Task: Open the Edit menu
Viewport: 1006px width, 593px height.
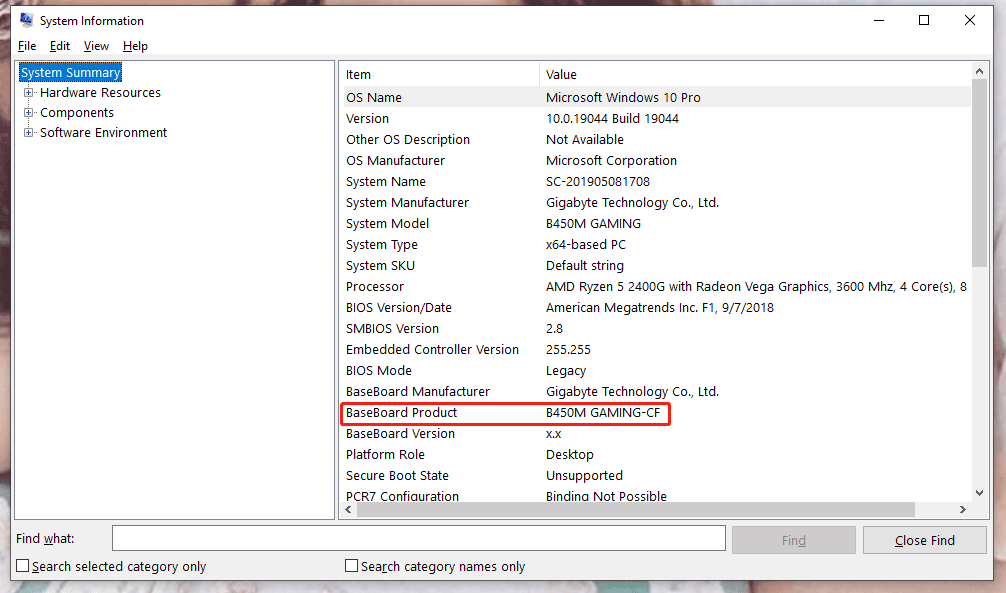Action: click(59, 46)
